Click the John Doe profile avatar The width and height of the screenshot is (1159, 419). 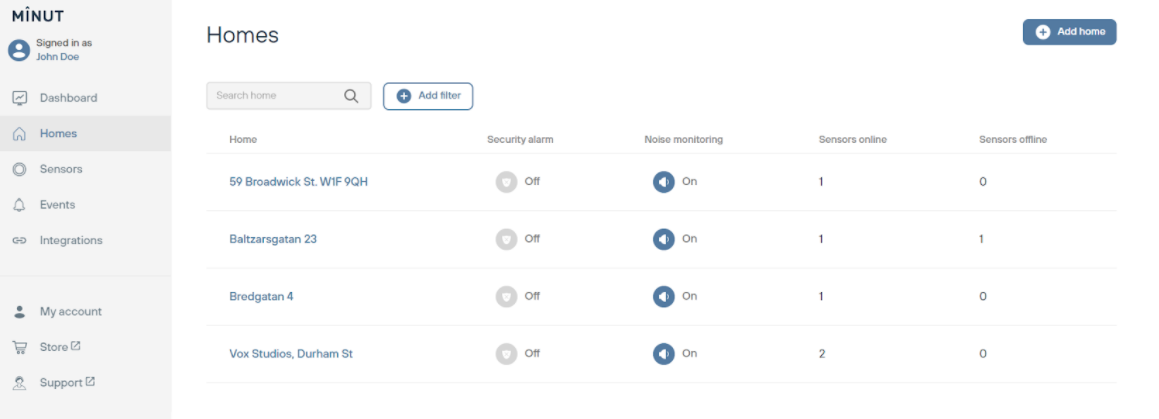point(19,50)
